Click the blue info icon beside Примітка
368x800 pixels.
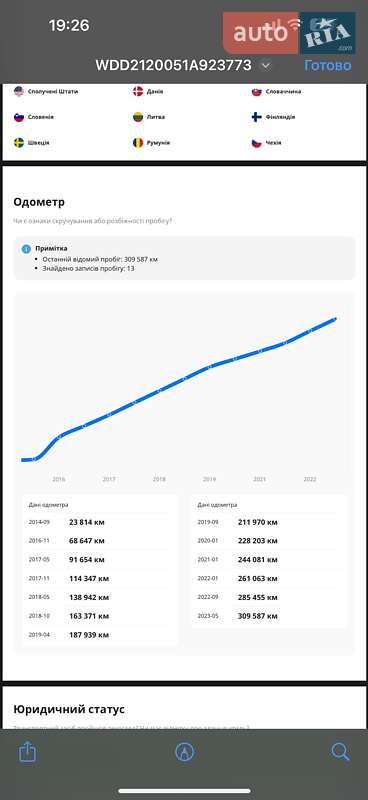point(26,249)
